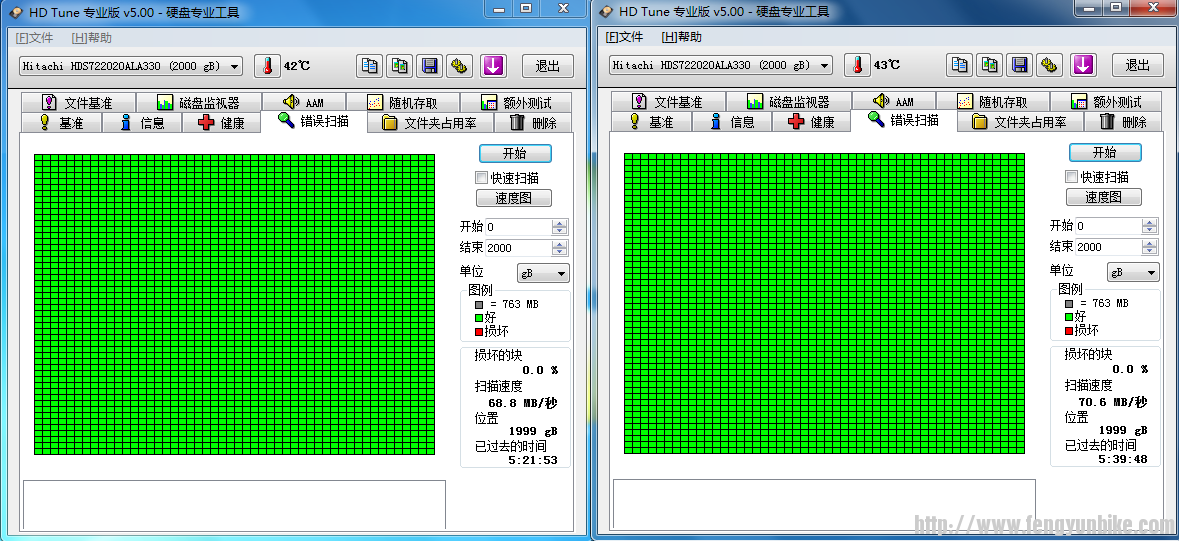The width and height of the screenshot is (1179, 541).
Task: Click the purple down-arrow icon in the 43°C window
Action: click(x=1083, y=65)
